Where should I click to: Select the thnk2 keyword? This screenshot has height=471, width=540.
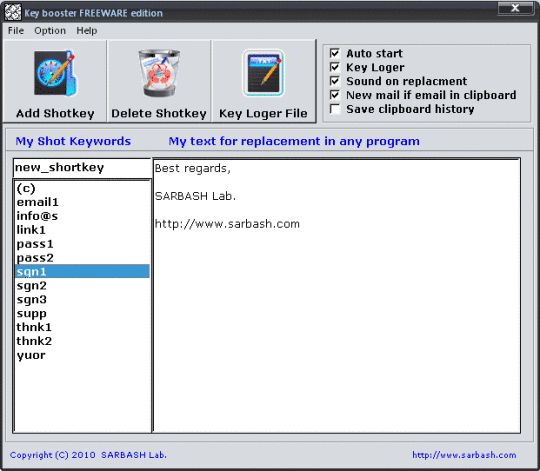coord(83,341)
